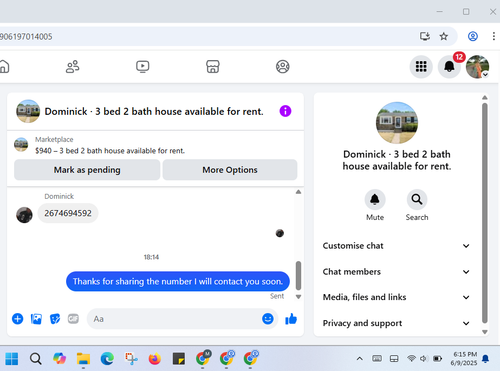Screen dimensions: 500x371
Task: Open Windows notification center bell
Action: pyautogui.click(x=486, y=359)
